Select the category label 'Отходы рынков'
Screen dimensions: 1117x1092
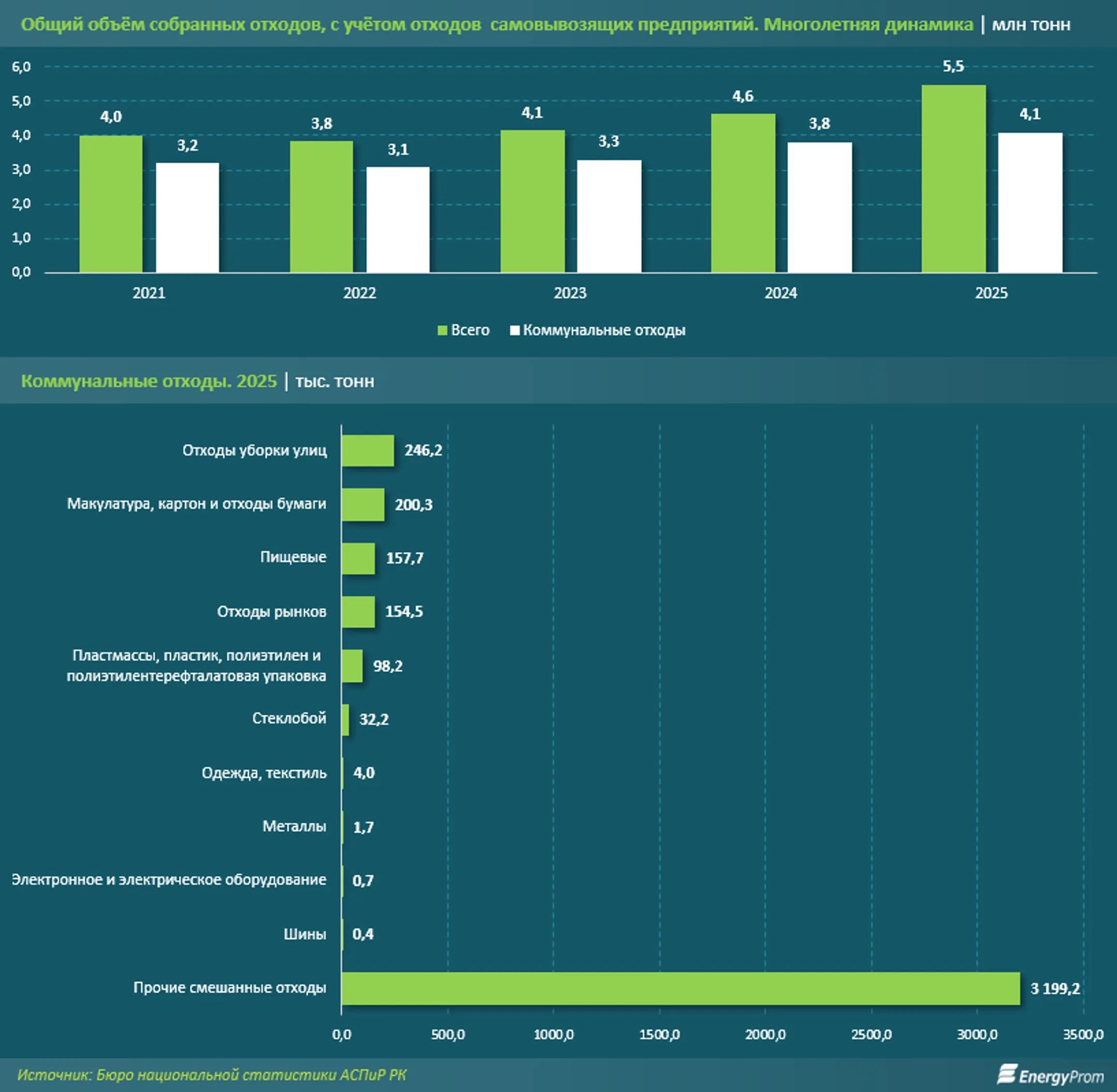tap(272, 612)
